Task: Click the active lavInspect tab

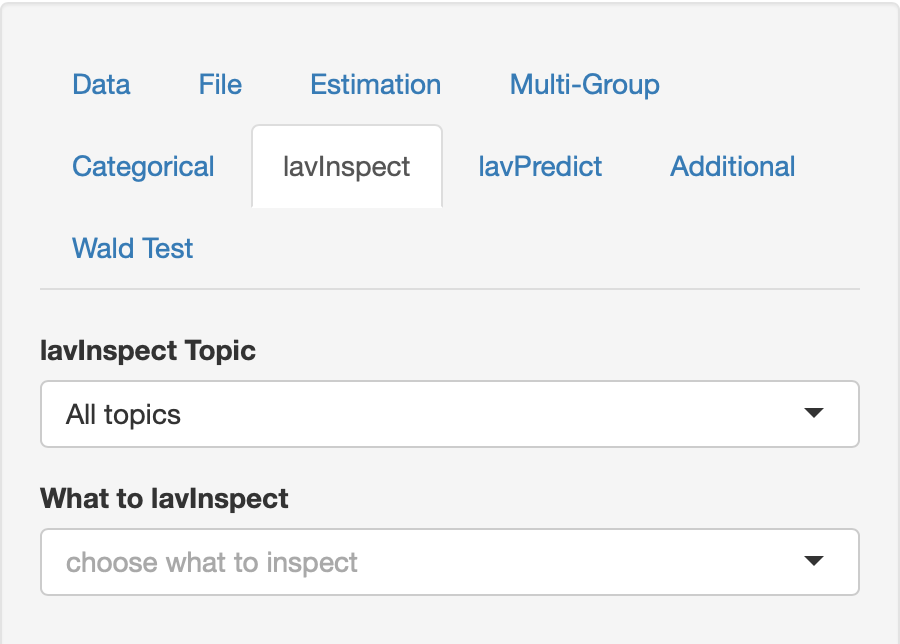Action: [x=346, y=167]
